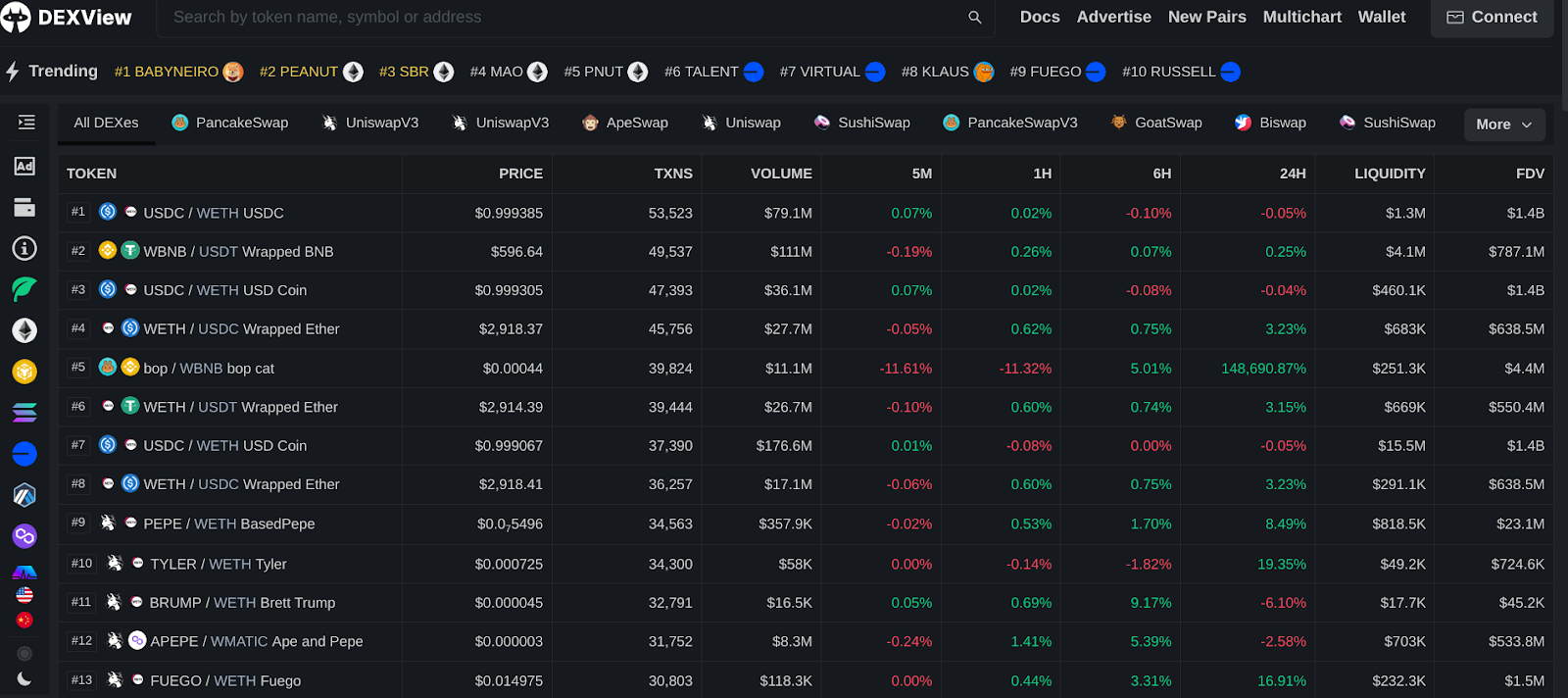
Task: Open trending token #7 VIRTUAL
Action: [x=832, y=72]
